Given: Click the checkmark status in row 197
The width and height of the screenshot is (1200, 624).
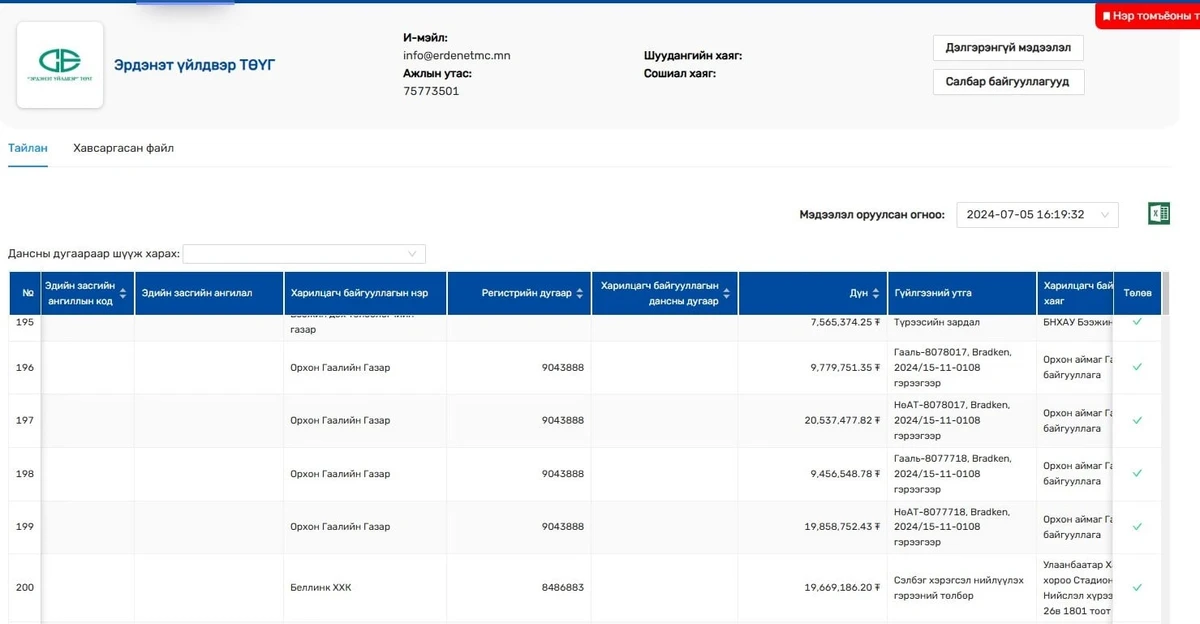Looking at the screenshot, I should [x=1137, y=420].
